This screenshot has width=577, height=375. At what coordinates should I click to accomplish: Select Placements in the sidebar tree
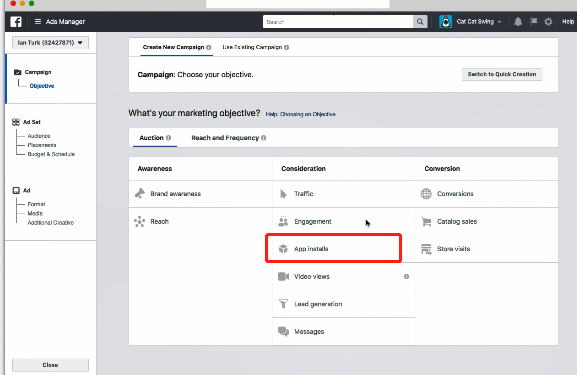[x=42, y=145]
